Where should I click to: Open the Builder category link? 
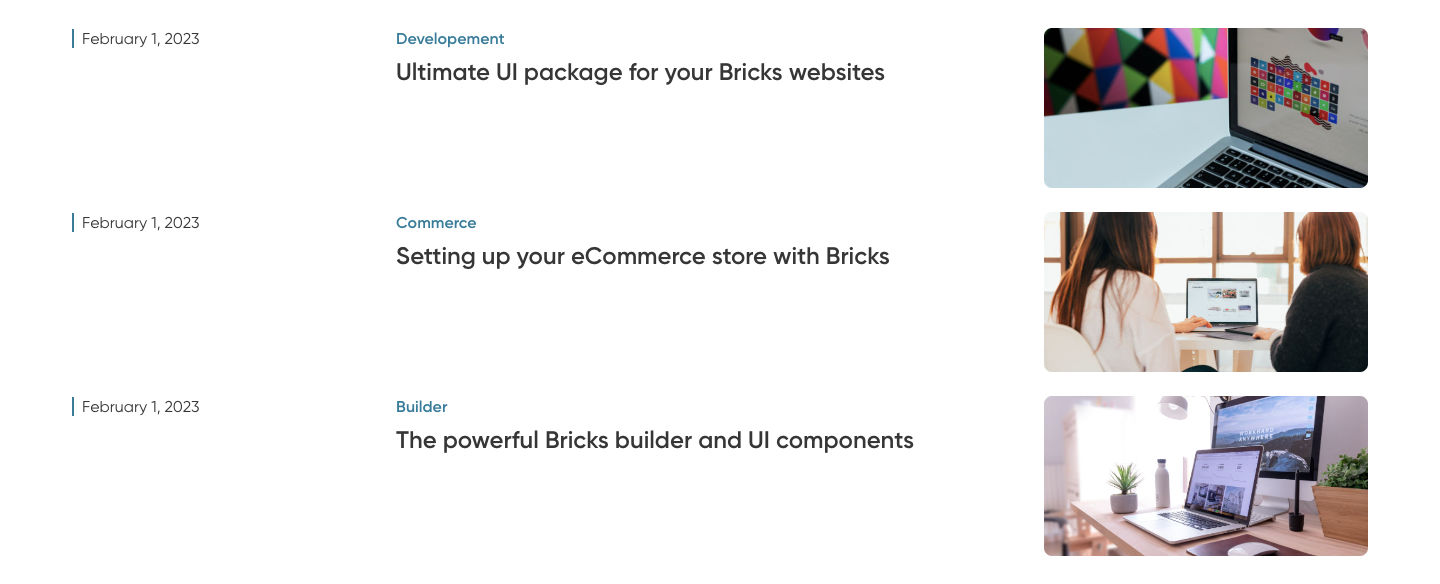tap(421, 407)
